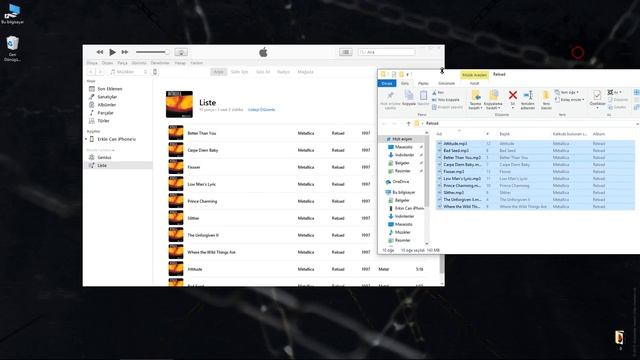Viewport: 640px width, 360px height.
Task: Open the Özellikler button in the ribbon
Action: coord(597,99)
